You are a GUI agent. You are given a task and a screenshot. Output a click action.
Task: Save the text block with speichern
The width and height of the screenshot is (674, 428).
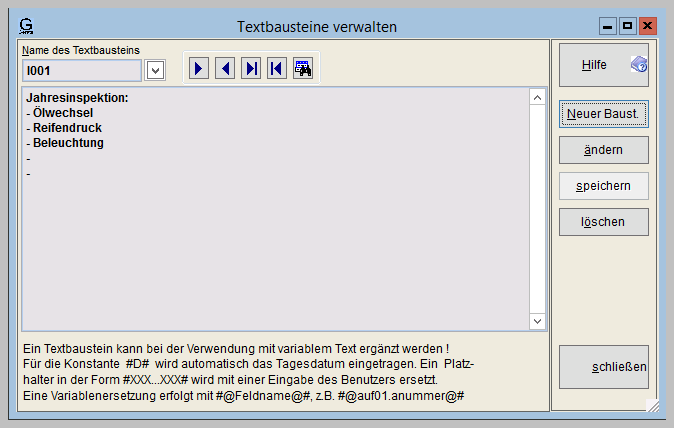pyautogui.click(x=603, y=186)
